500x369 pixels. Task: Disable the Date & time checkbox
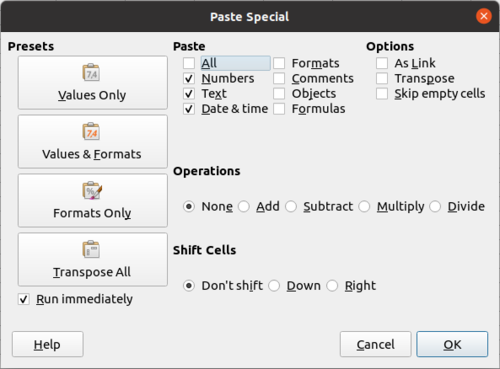[x=189, y=109]
